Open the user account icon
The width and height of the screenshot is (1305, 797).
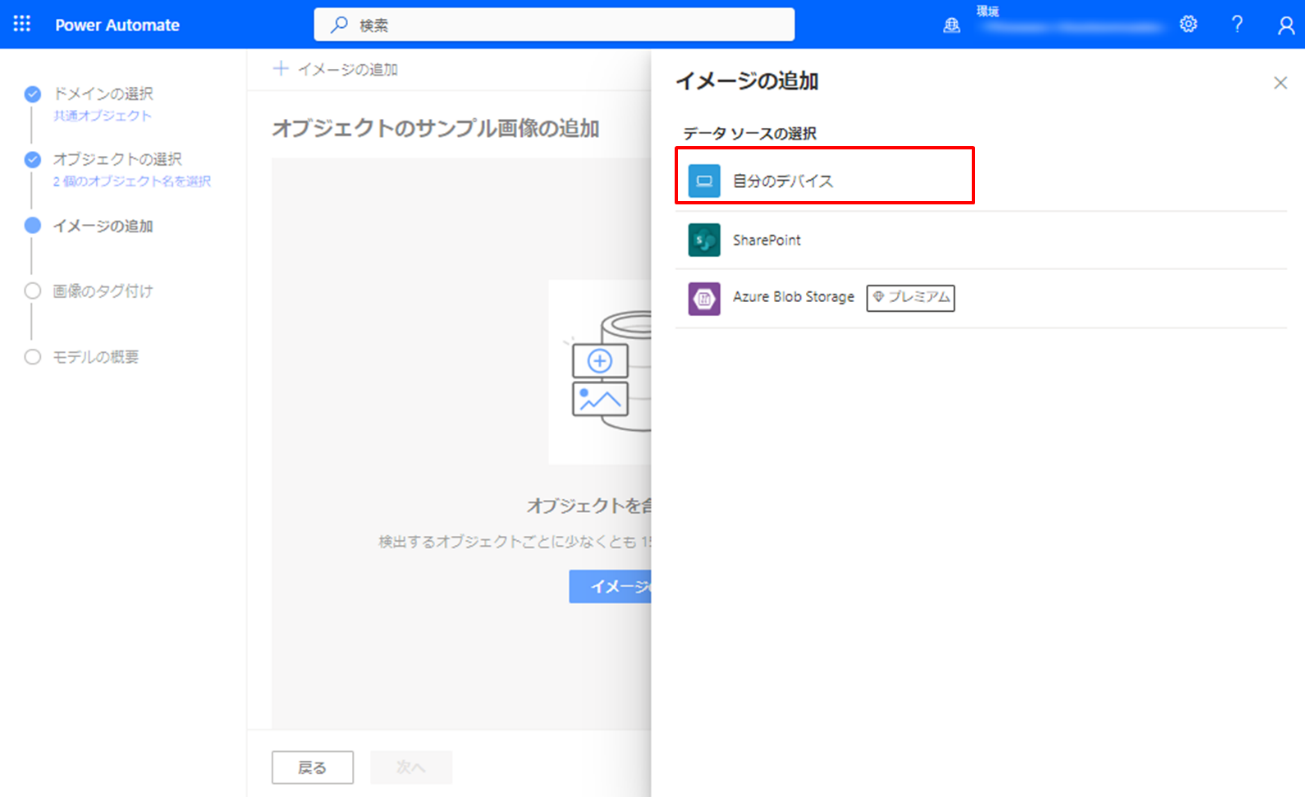(x=1285, y=25)
